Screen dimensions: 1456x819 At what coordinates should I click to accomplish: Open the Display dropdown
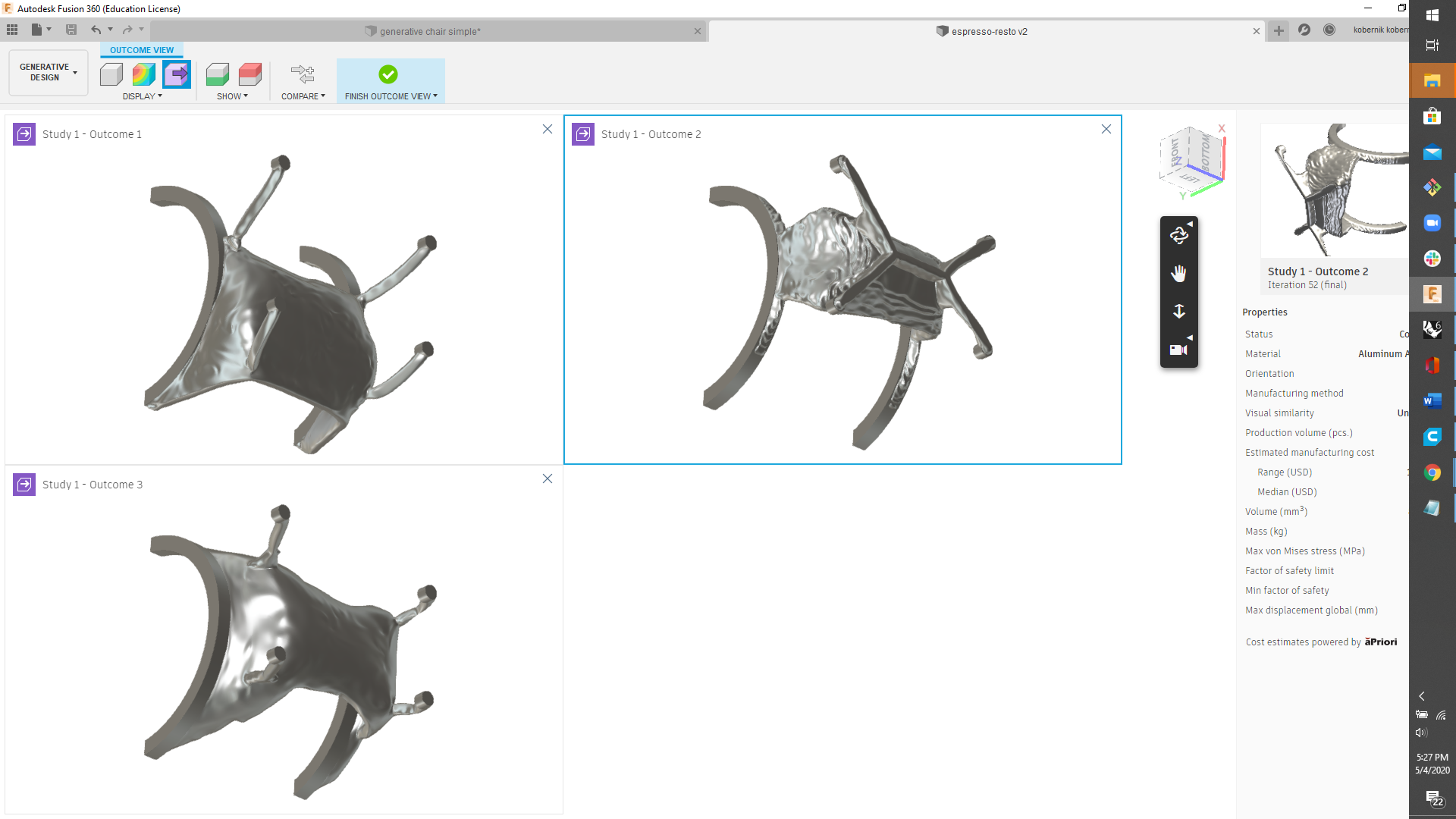(x=143, y=96)
